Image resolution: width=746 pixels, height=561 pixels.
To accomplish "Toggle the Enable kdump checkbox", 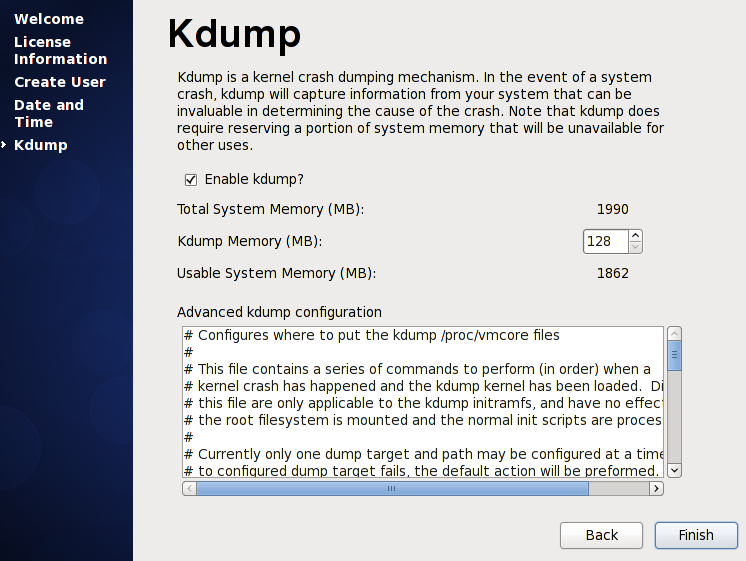I will tap(191, 180).
